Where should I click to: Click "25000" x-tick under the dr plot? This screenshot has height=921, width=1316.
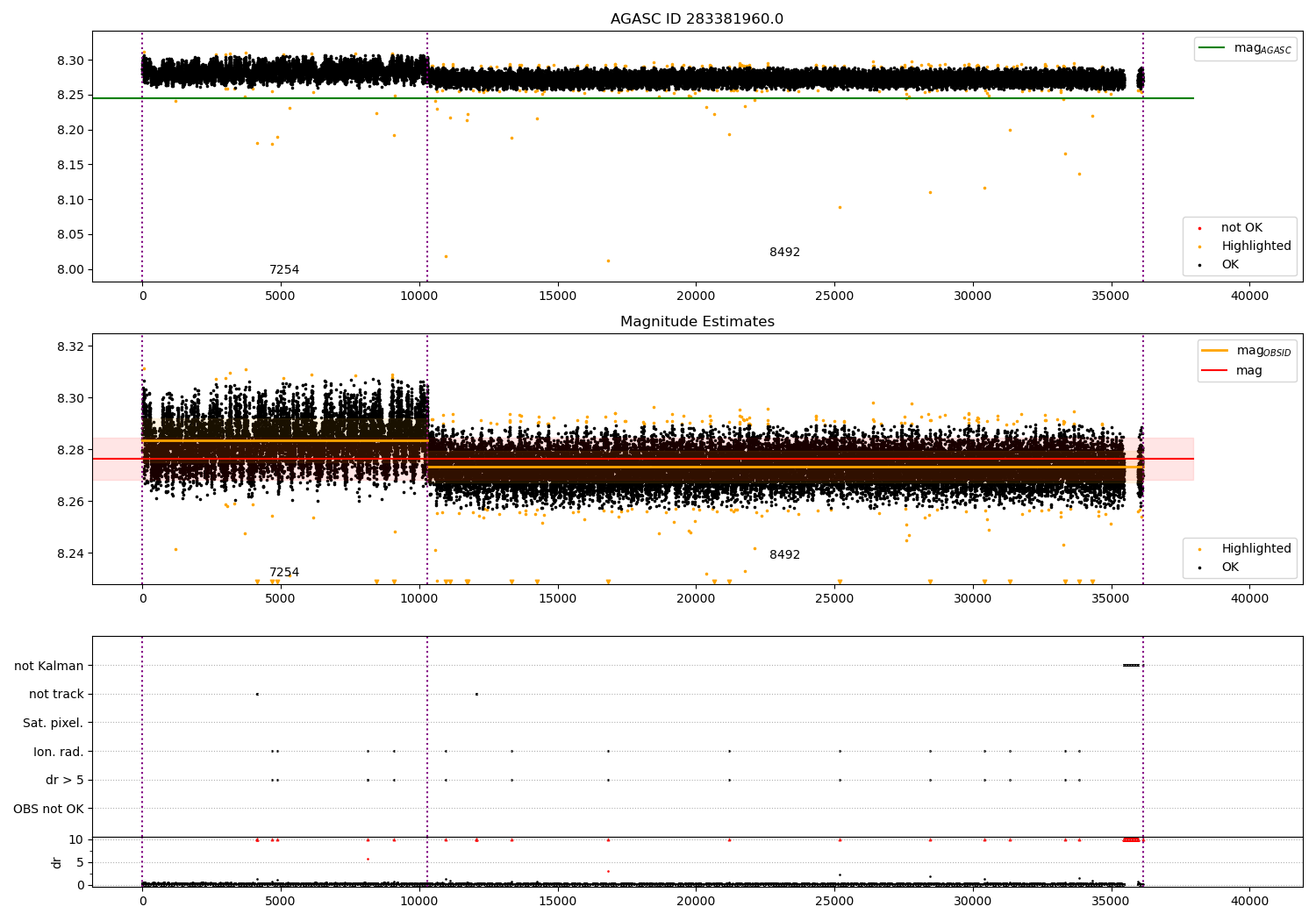(834, 901)
